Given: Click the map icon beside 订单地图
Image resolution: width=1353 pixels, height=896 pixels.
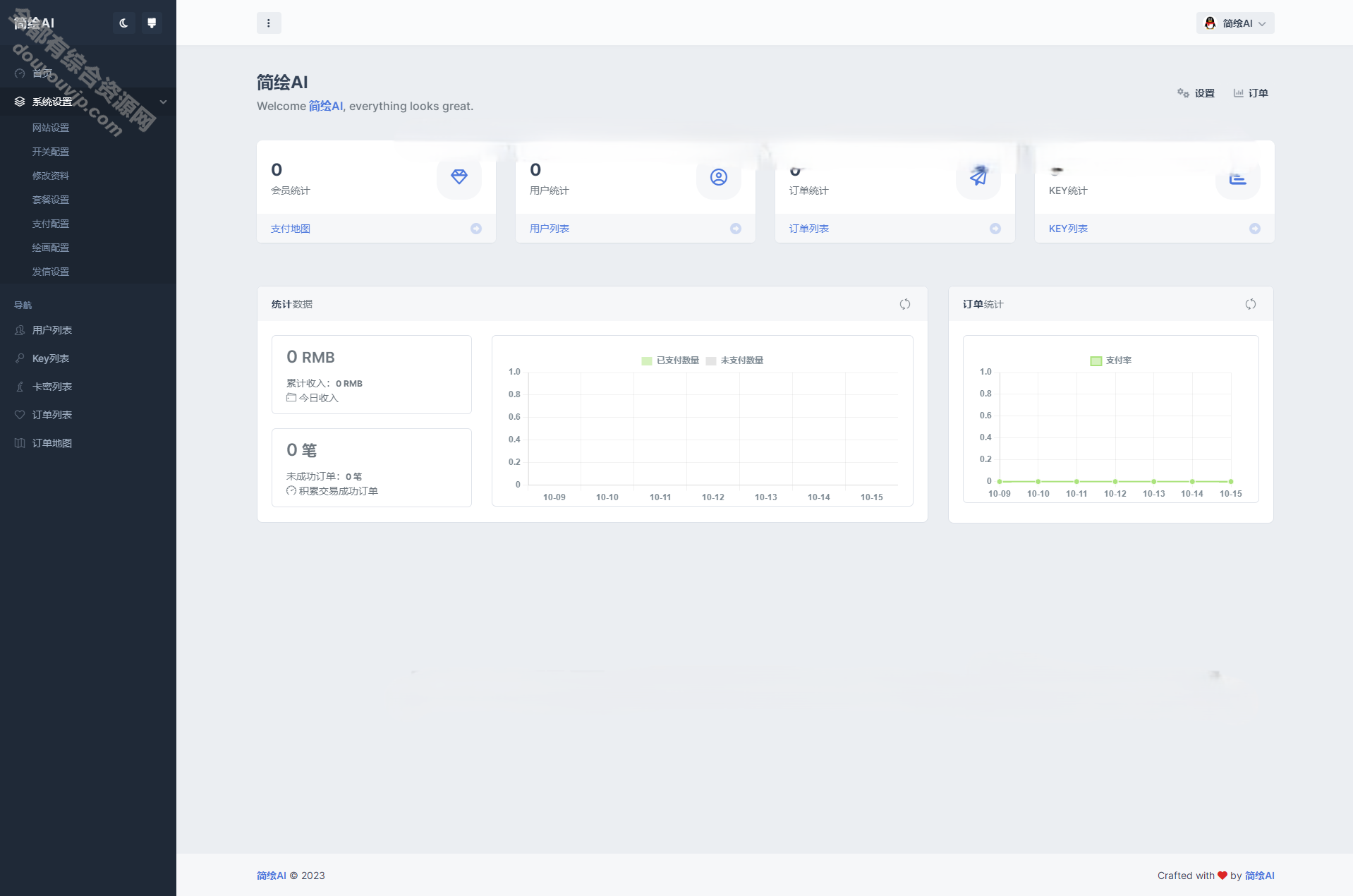Looking at the screenshot, I should point(20,443).
